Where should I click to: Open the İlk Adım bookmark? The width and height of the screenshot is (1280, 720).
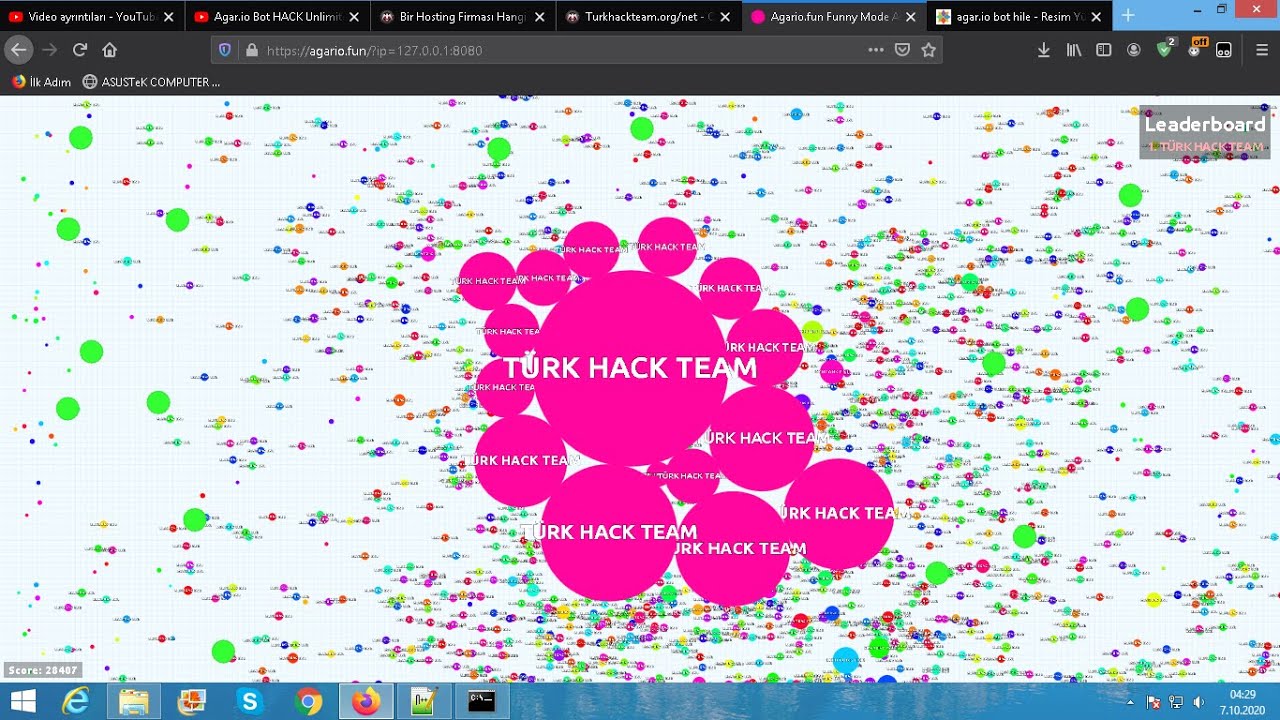pos(41,82)
